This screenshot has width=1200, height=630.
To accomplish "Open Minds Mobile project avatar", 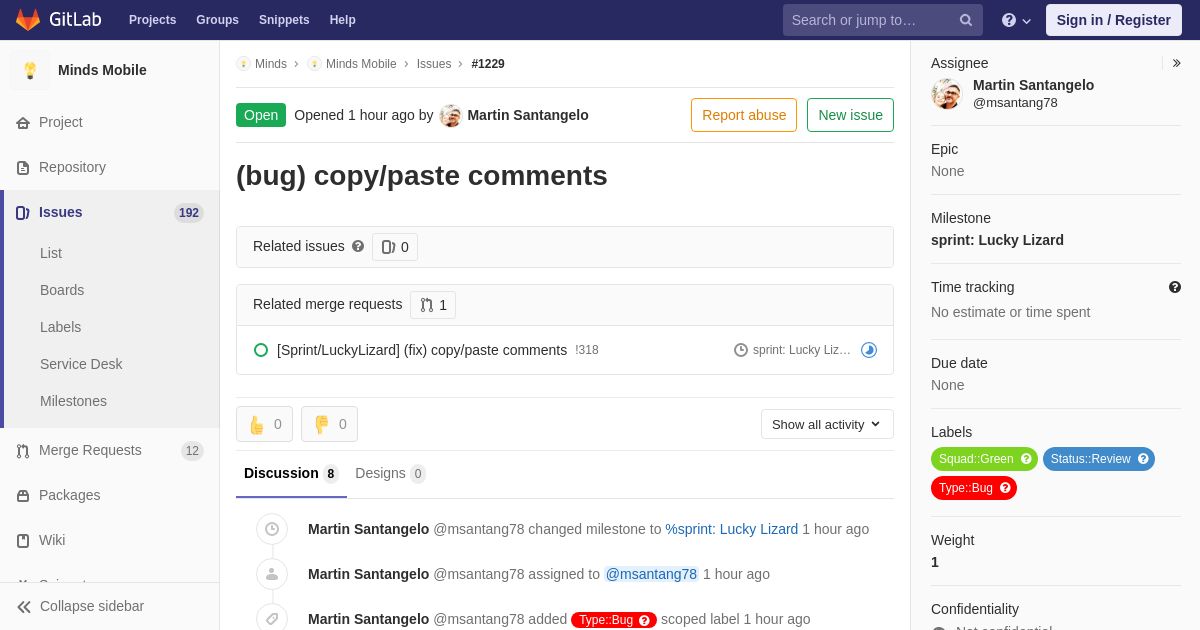I will (30, 70).
